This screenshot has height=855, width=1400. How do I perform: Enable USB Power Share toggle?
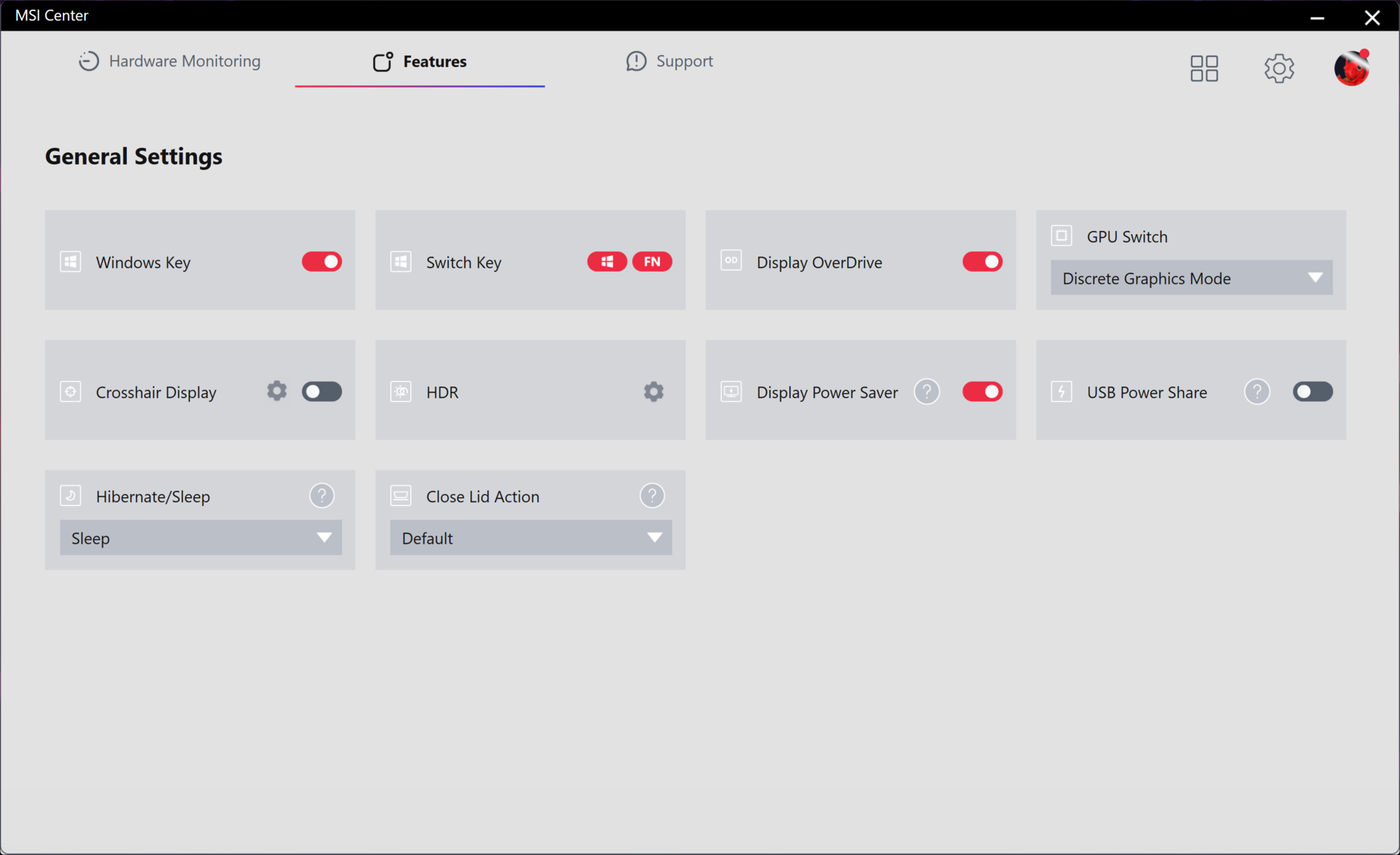[1312, 391]
